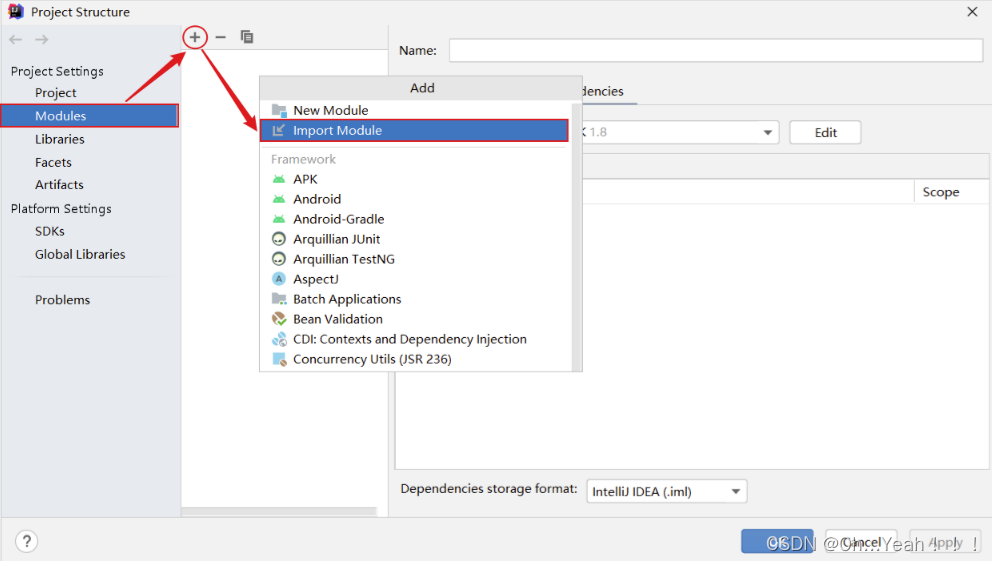This screenshot has width=992, height=561.
Task: Open SDKs under Platform Settings
Action: (x=49, y=231)
